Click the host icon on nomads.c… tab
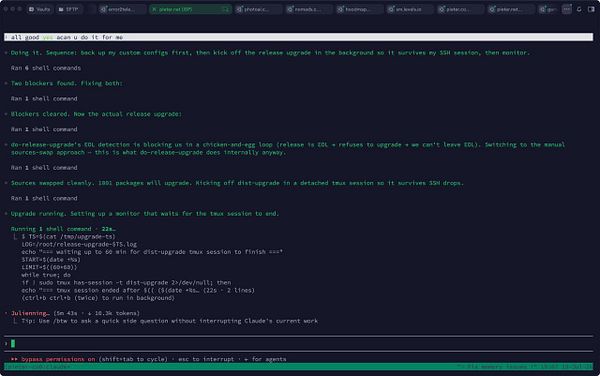 click(x=290, y=9)
